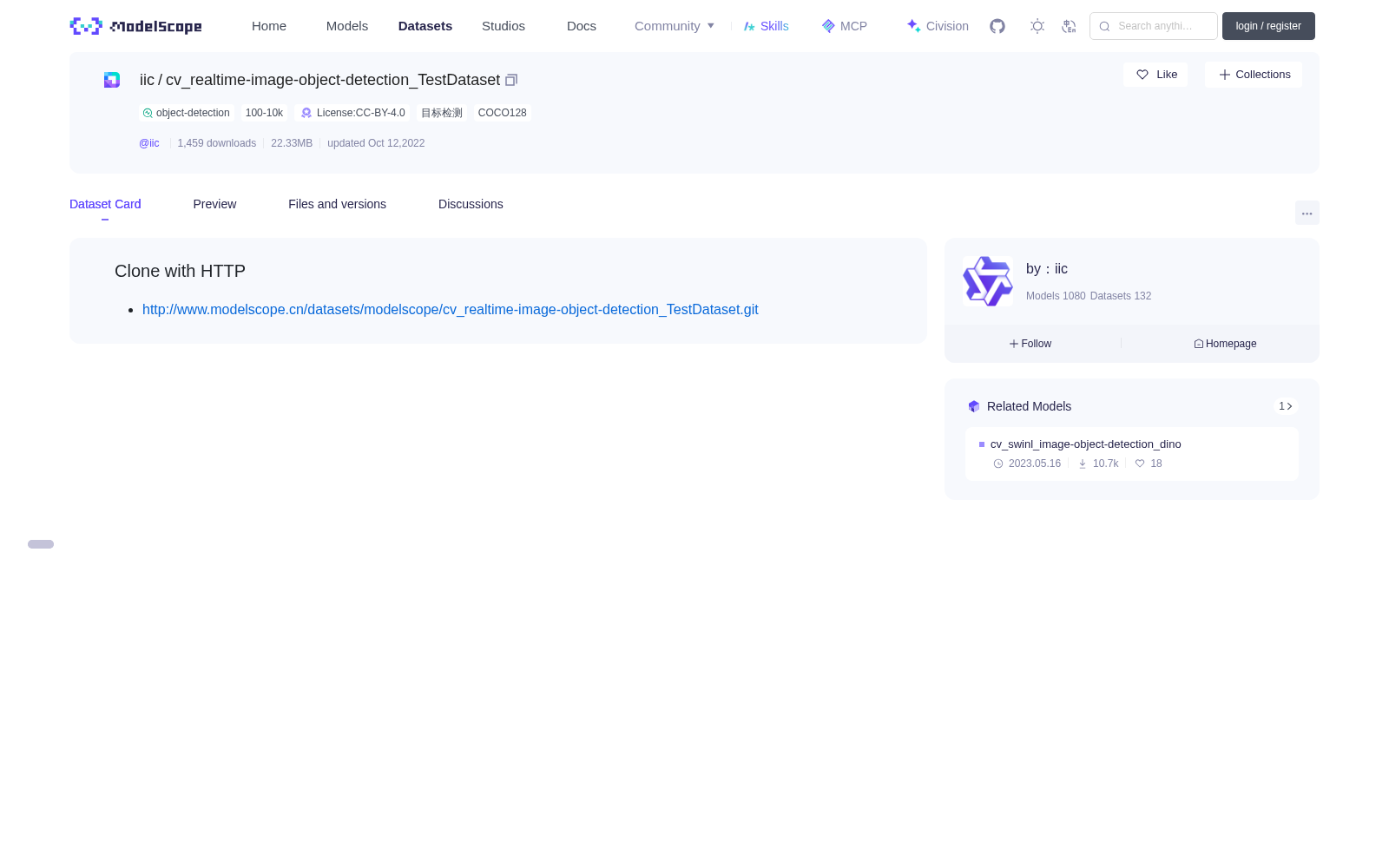Click the Related Models cube icon
Screen dimensions: 1389x868
[x=974, y=406]
